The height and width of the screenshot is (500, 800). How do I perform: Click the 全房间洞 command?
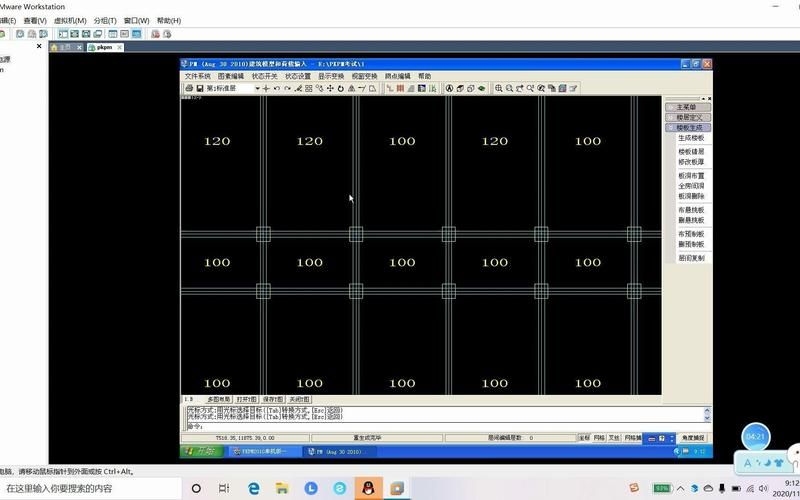point(691,186)
